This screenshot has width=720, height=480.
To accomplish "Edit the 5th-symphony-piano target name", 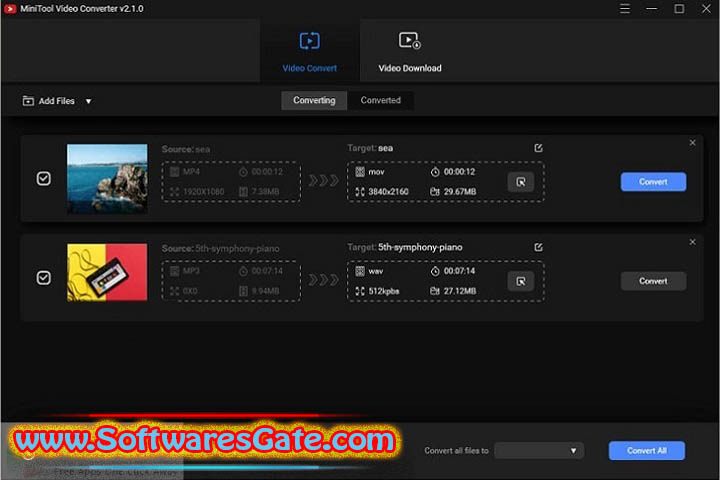I will click(x=538, y=247).
